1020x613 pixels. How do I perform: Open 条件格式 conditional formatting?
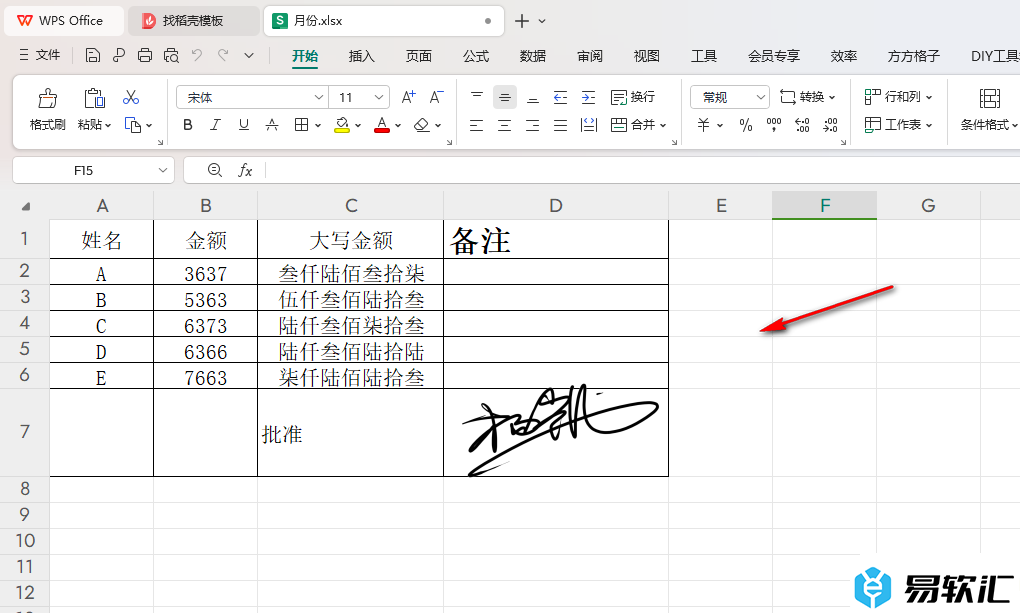(x=989, y=111)
